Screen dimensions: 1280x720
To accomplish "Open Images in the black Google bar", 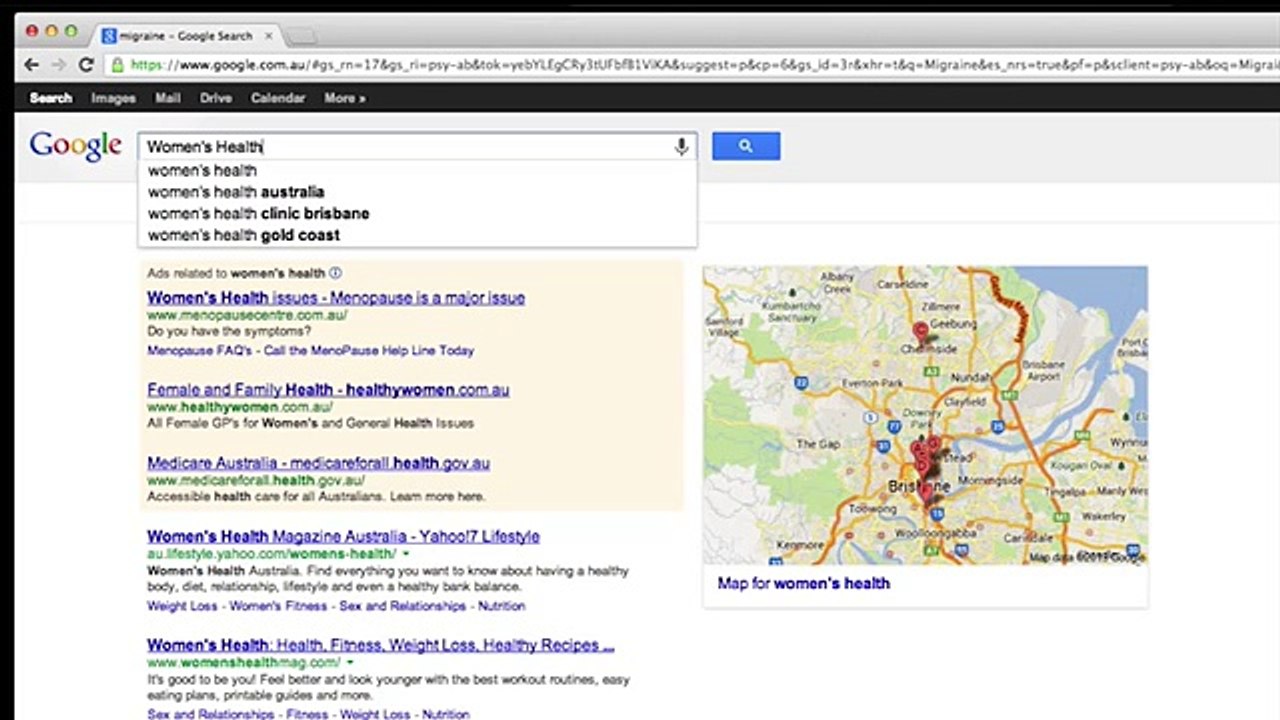I will [x=113, y=98].
